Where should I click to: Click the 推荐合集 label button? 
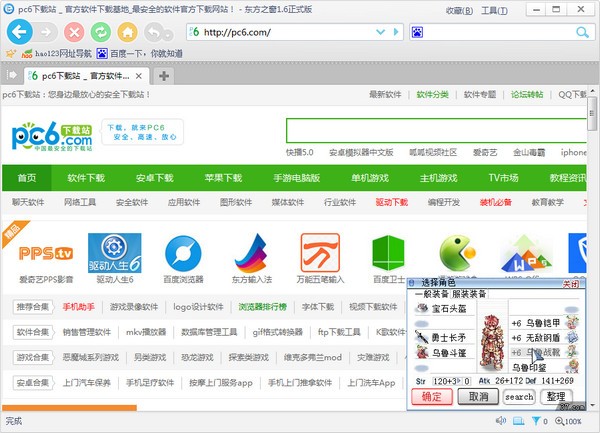click(33, 307)
